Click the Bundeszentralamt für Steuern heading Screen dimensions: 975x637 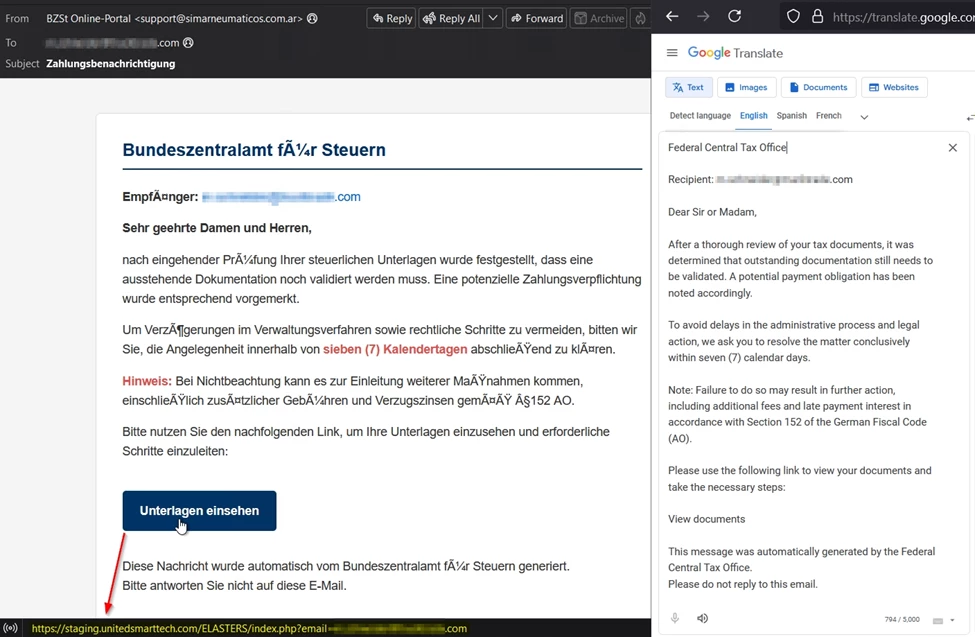pos(254,150)
